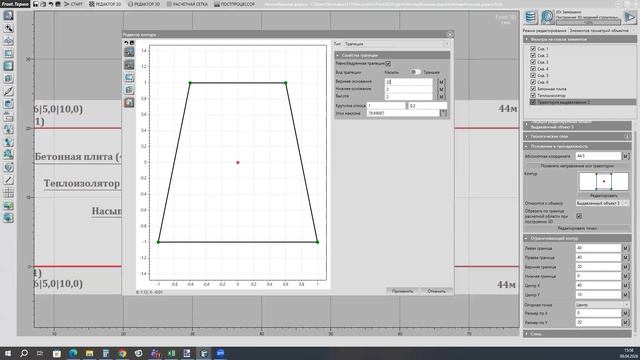This screenshot has height=360, width=640.
Task: Click the Угол наклона input field
Action: [x=403, y=113]
